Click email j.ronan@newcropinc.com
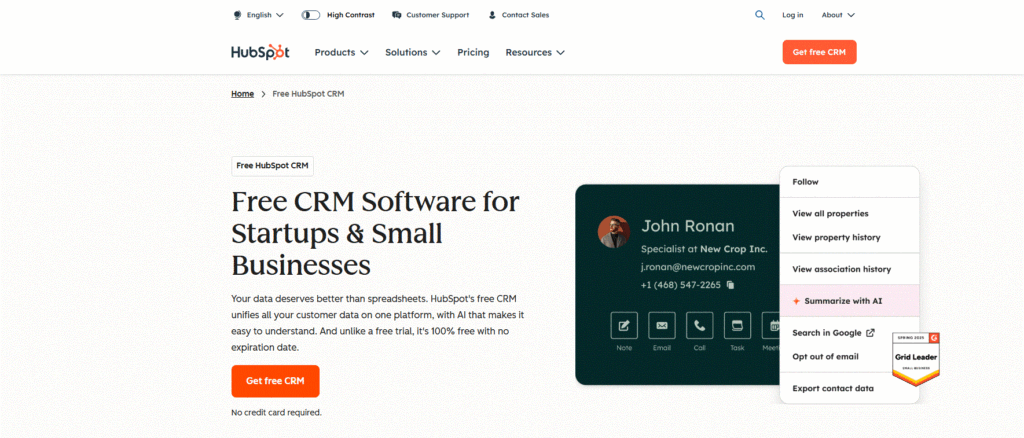1024x438 pixels. click(698, 267)
